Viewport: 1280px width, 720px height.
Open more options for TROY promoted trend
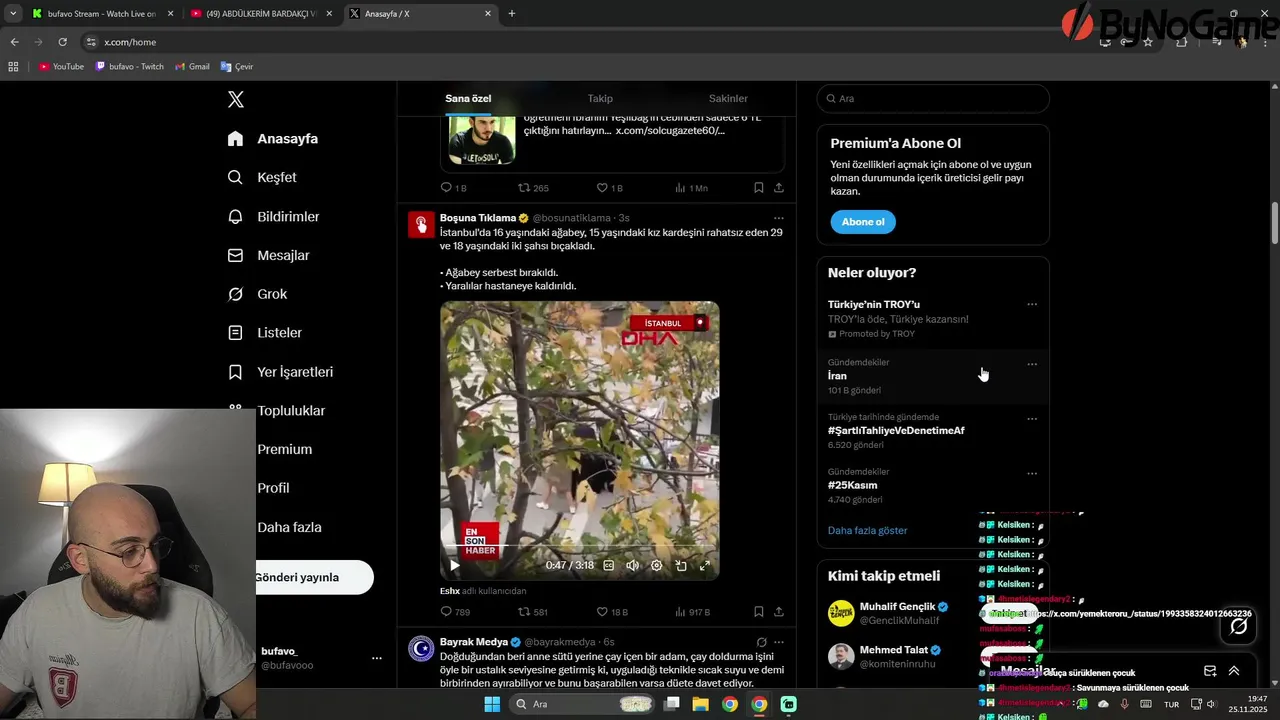[x=1032, y=304]
